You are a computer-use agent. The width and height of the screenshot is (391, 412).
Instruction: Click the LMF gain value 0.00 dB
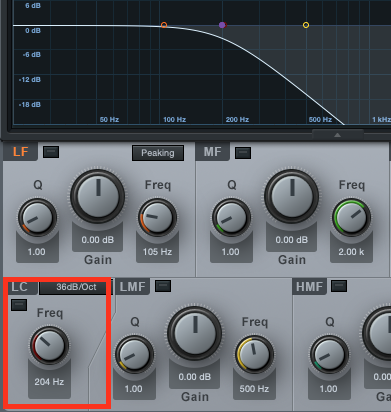click(x=195, y=377)
